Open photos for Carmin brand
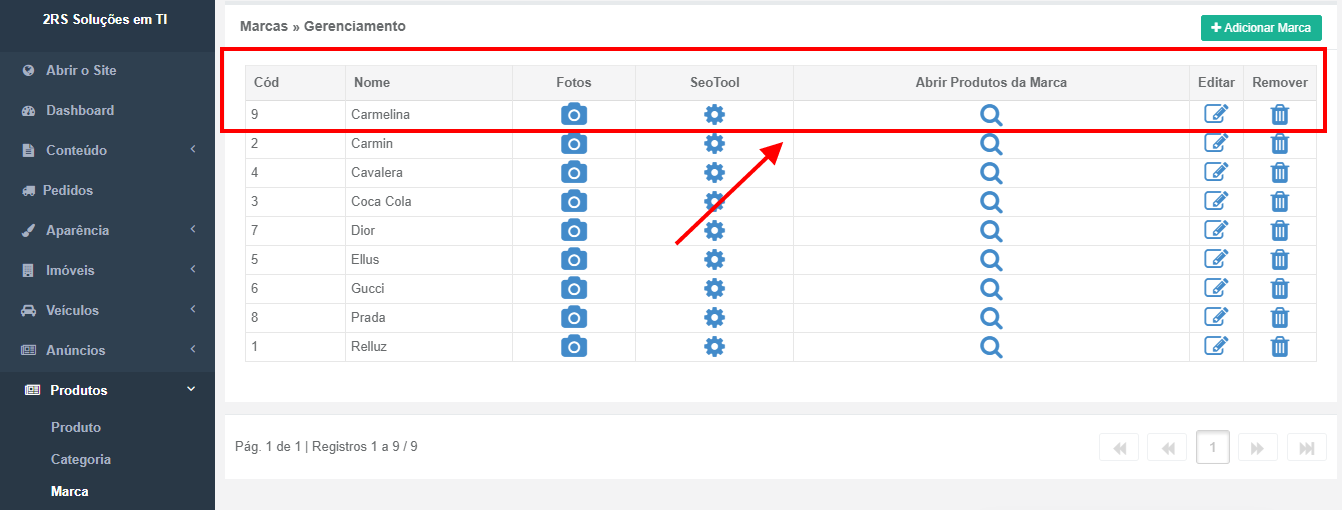Screen dimensions: 1342x510 574,143
